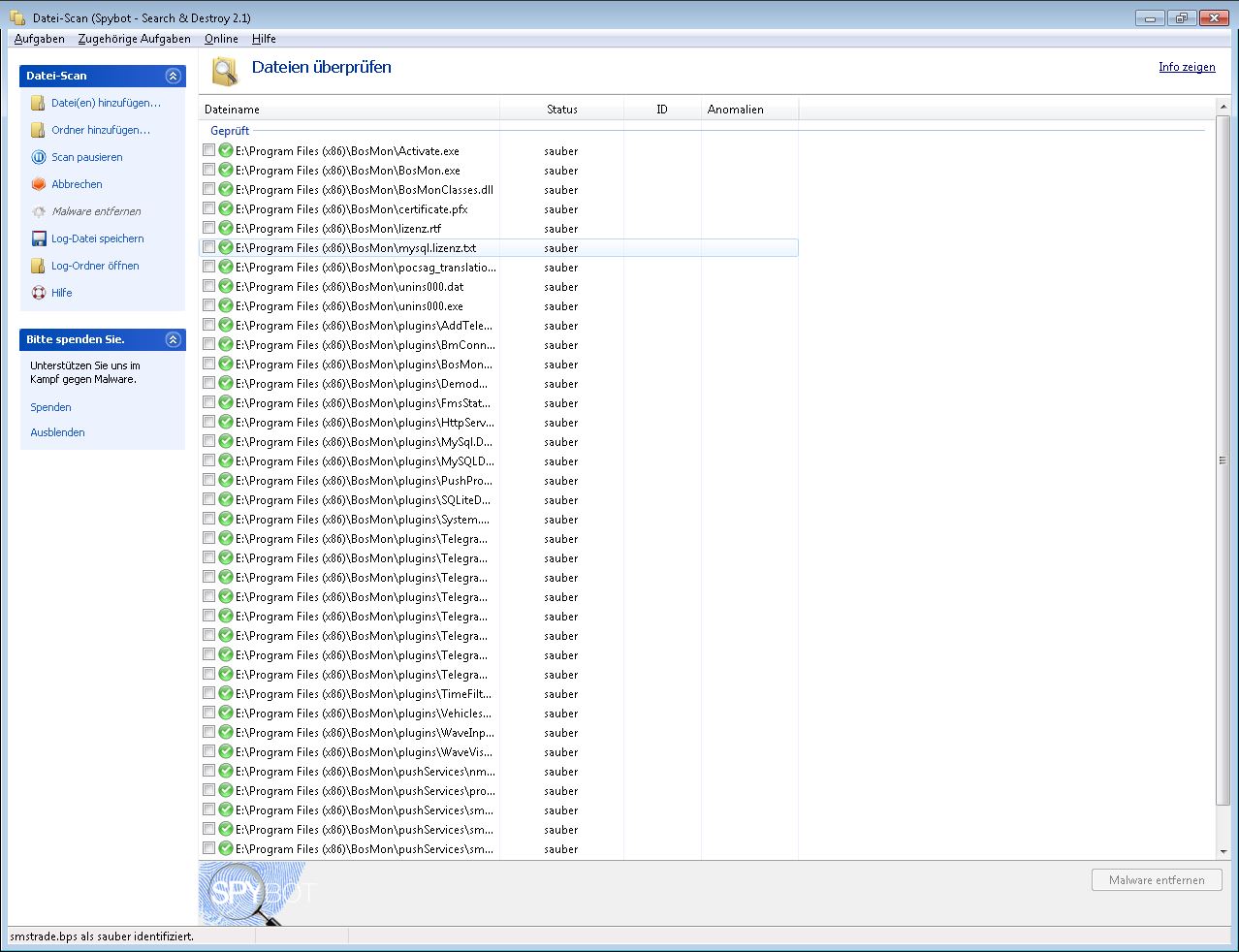Click the file list scrollbar down arrow
Viewport: 1239px width, 952px height.
coord(1223,851)
